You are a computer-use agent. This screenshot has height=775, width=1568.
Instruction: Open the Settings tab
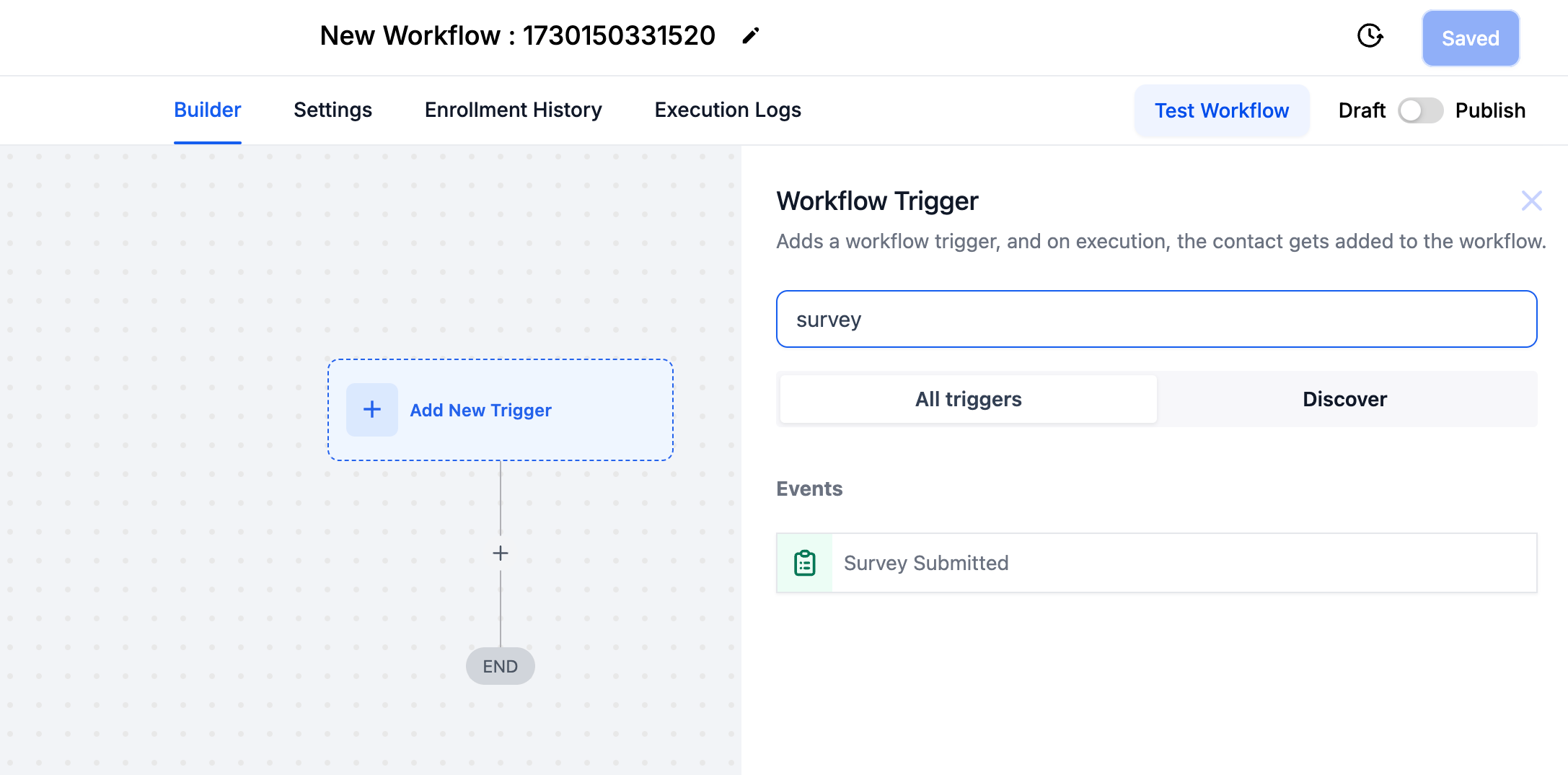[332, 110]
